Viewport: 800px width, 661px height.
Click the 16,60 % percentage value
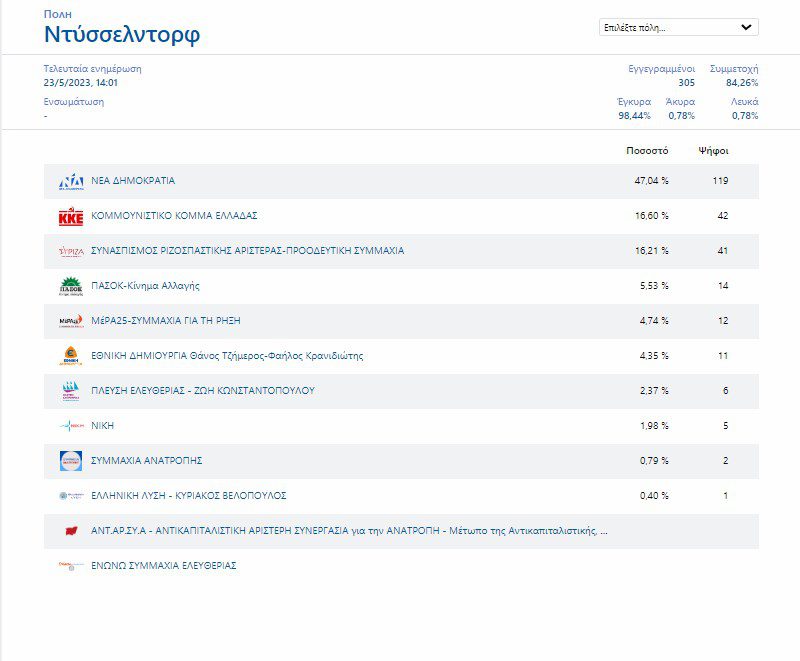[x=652, y=216]
